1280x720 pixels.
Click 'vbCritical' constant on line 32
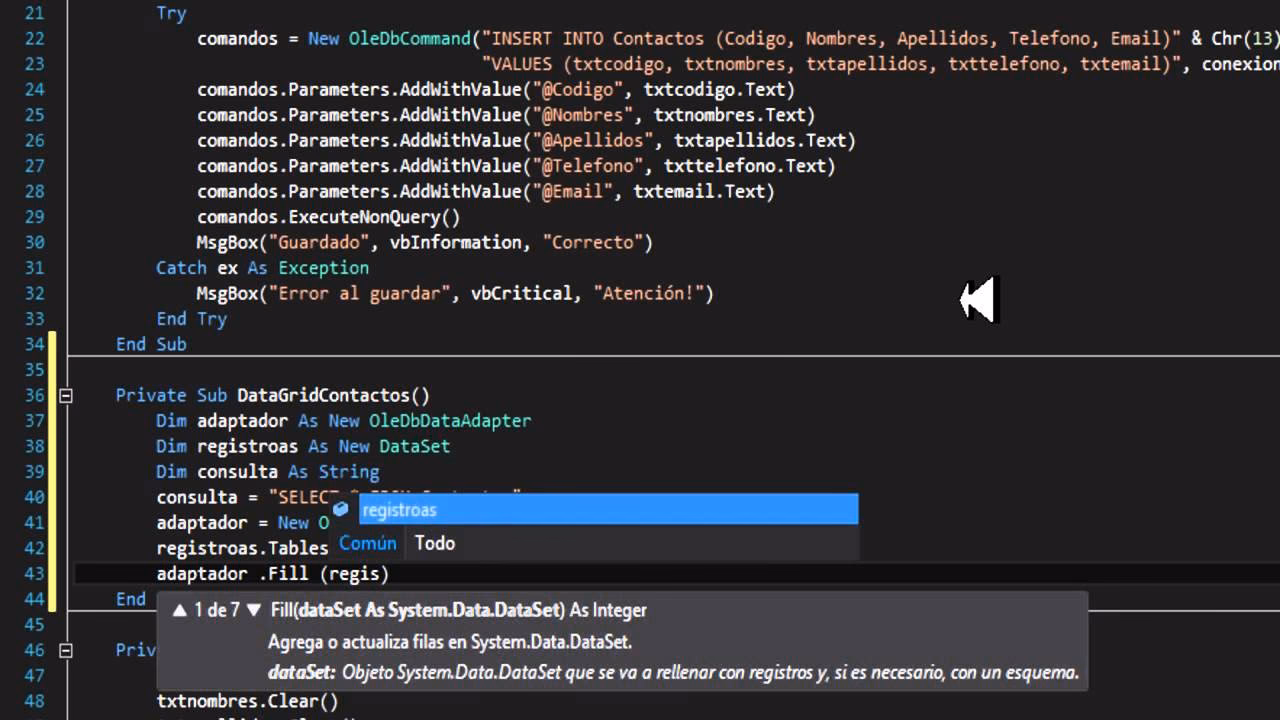(521, 293)
